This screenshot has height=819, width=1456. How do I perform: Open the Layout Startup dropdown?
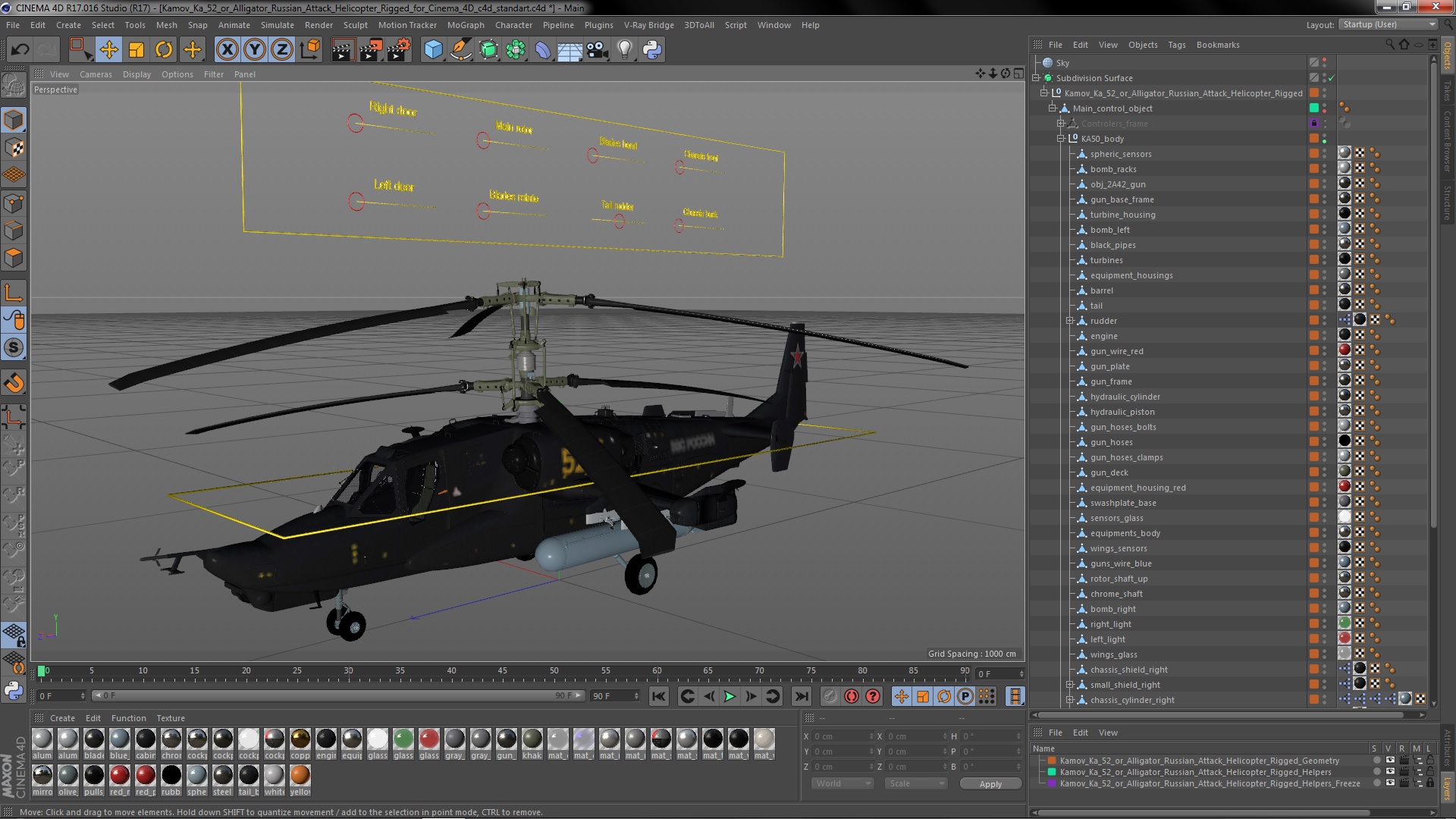click(1389, 24)
